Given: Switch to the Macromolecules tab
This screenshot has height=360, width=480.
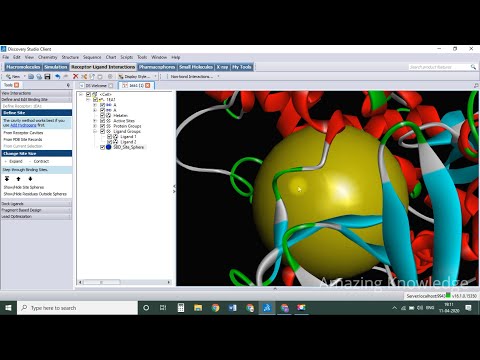Looking at the screenshot, I should point(23,67).
